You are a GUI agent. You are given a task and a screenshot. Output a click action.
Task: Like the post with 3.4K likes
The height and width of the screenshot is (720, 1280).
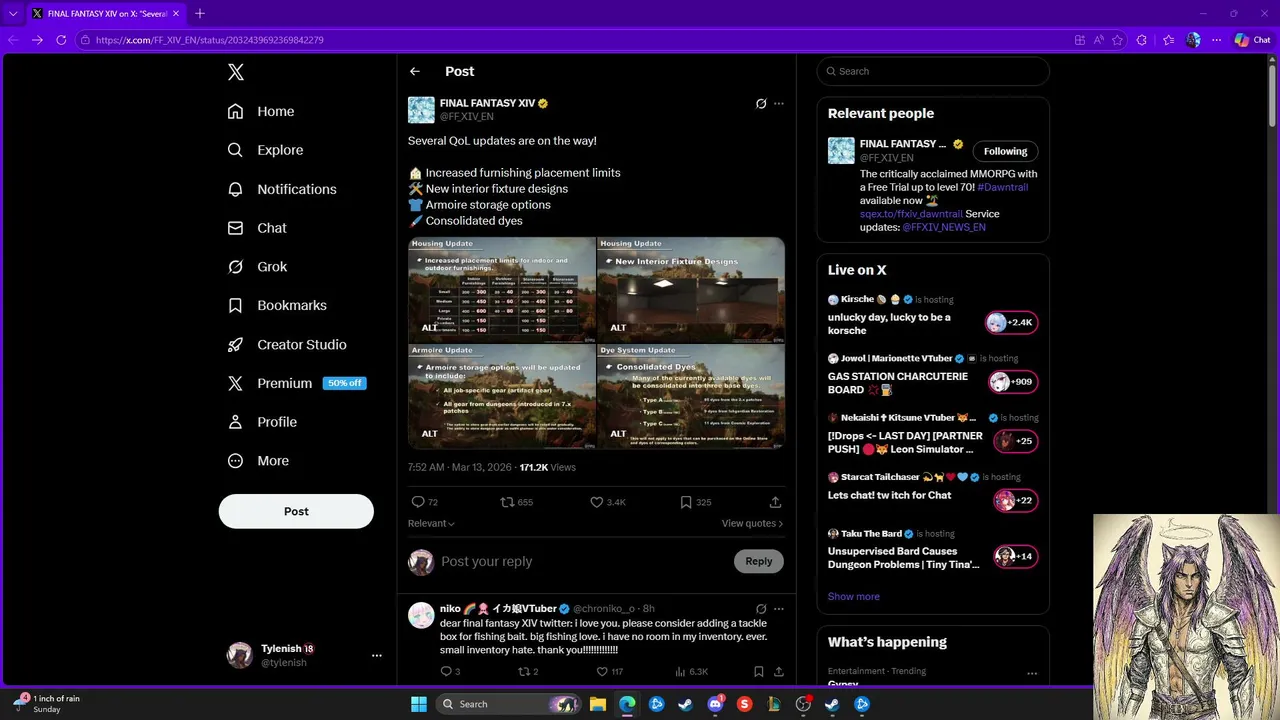596,502
